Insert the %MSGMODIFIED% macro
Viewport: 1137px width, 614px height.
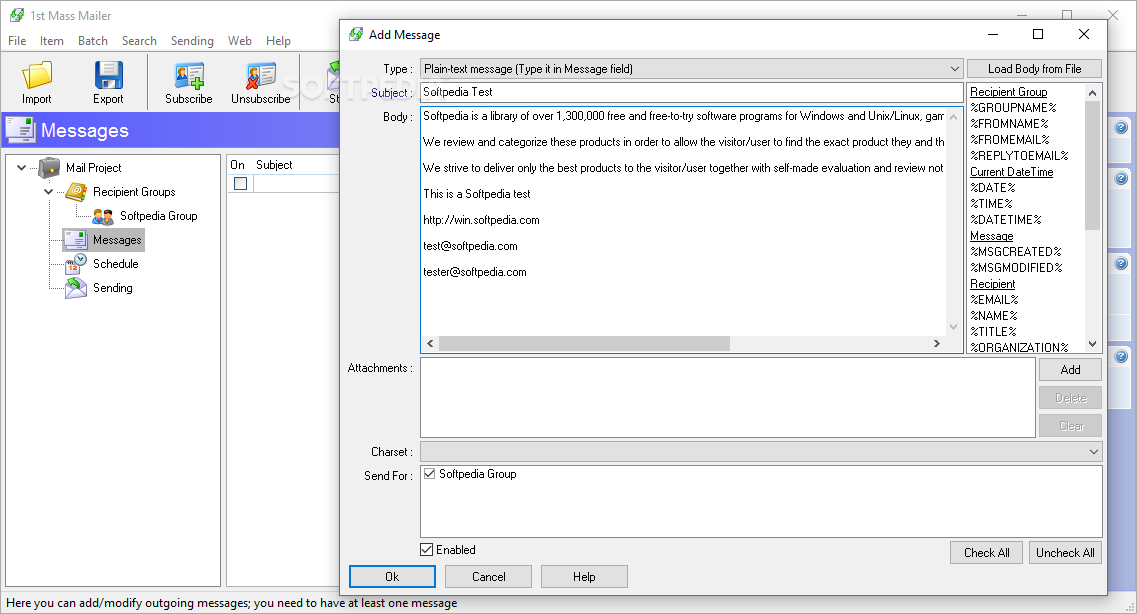[1016, 267]
